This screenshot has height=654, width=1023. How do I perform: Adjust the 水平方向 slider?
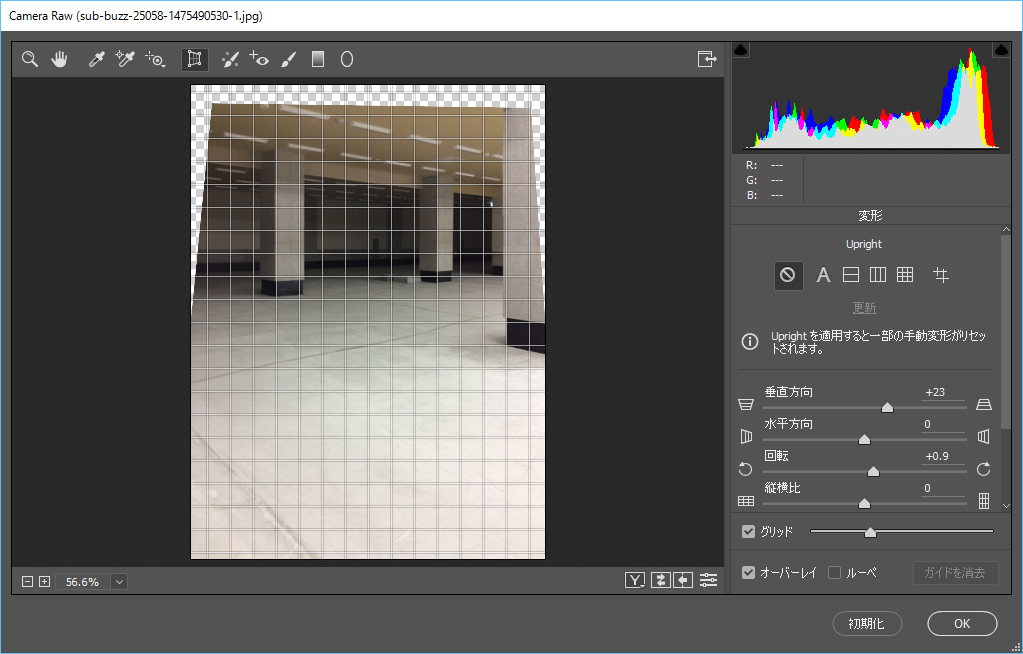tap(864, 439)
